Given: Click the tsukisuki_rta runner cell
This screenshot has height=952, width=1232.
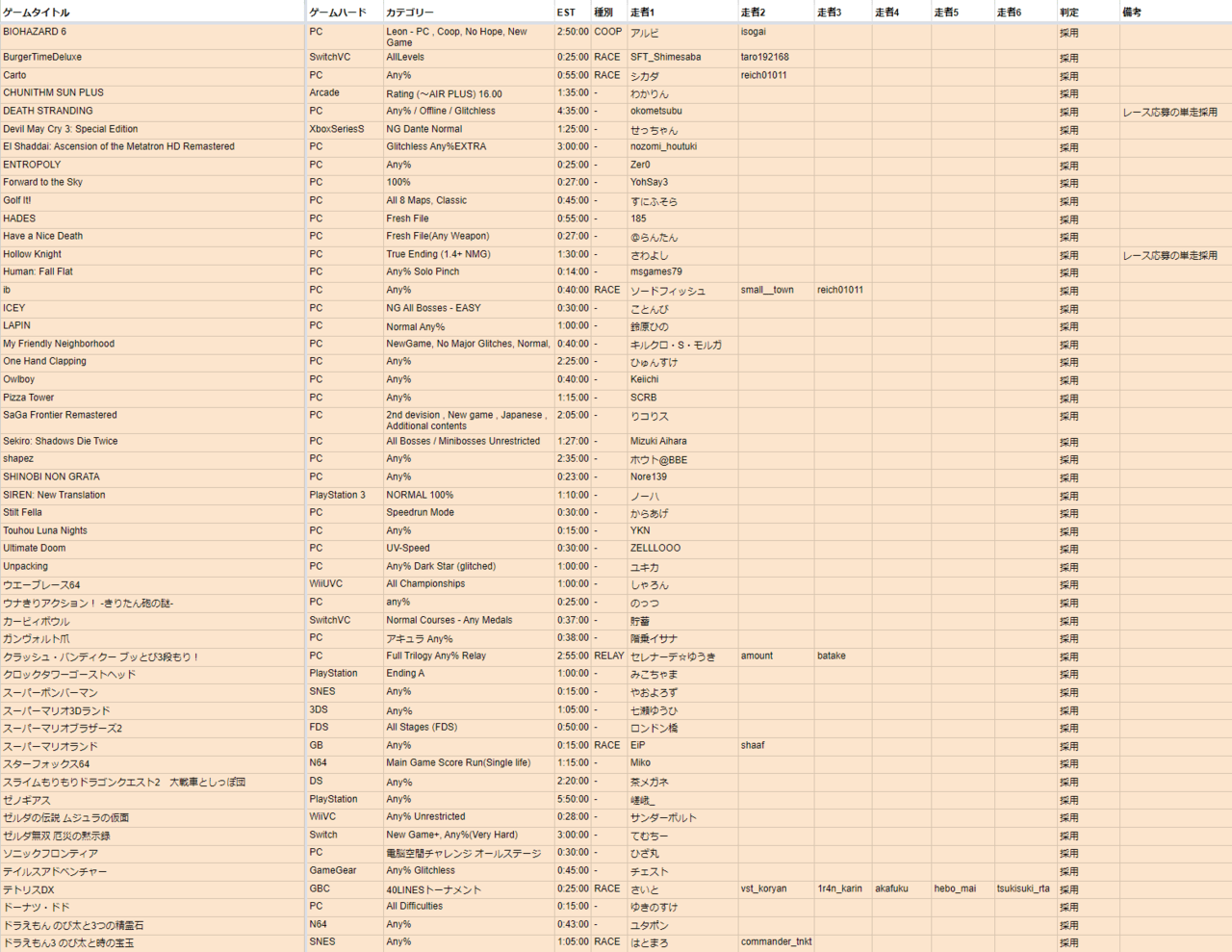Looking at the screenshot, I should pos(1025,889).
